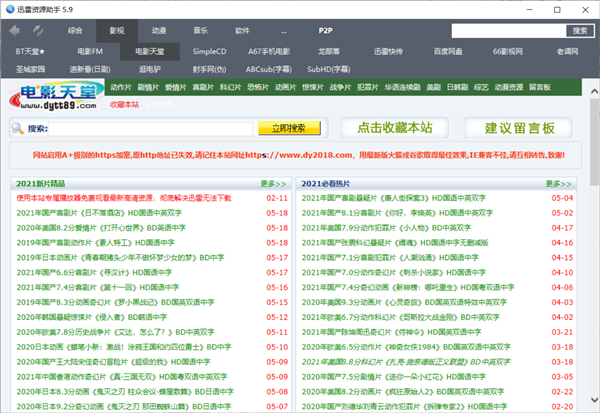
Task: Open the 软件 tab
Action: 242,31
